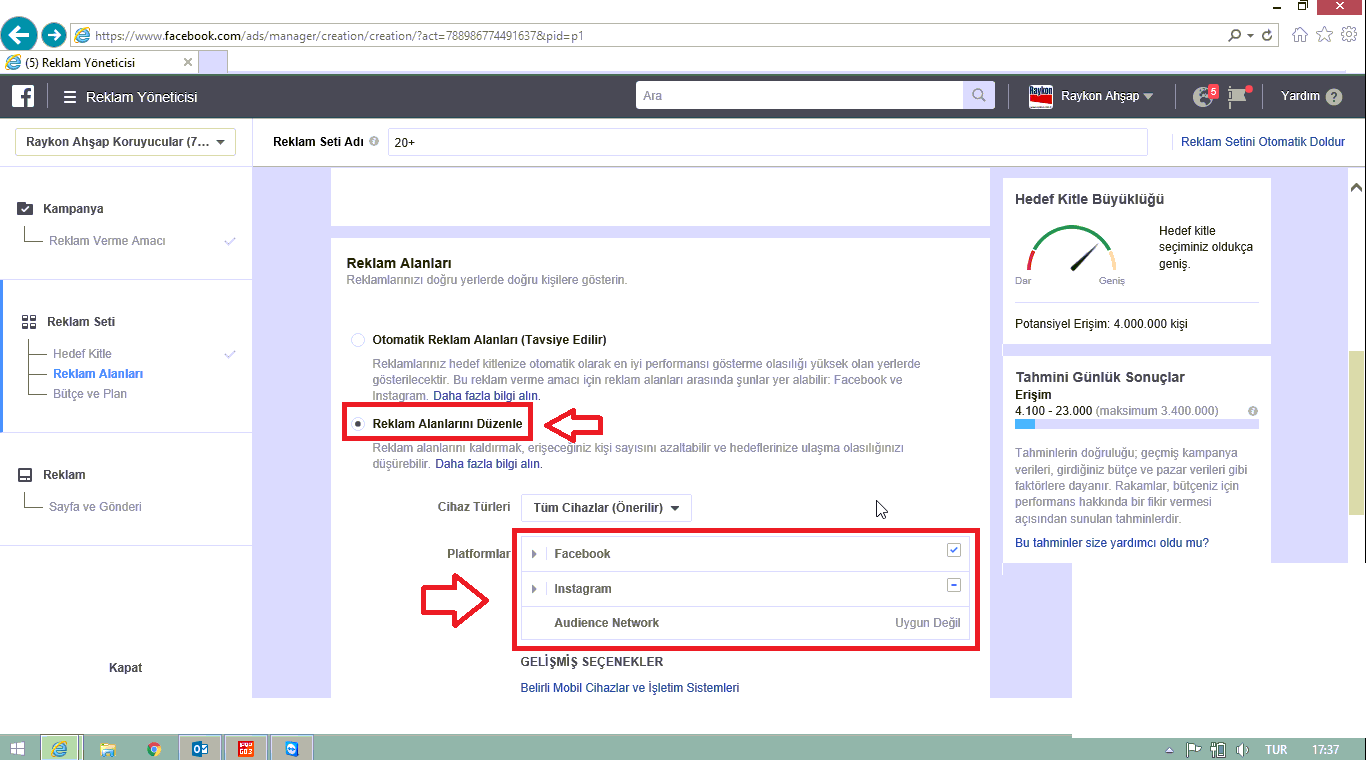Click the flag icon in Facebook header
The image size is (1366, 760).
1238,96
